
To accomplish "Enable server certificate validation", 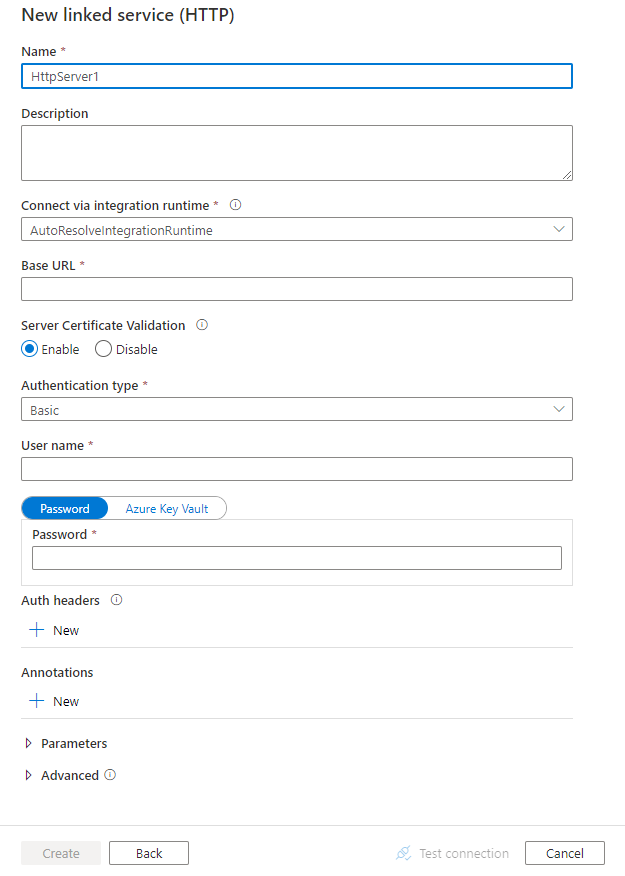I will click(x=29, y=348).
